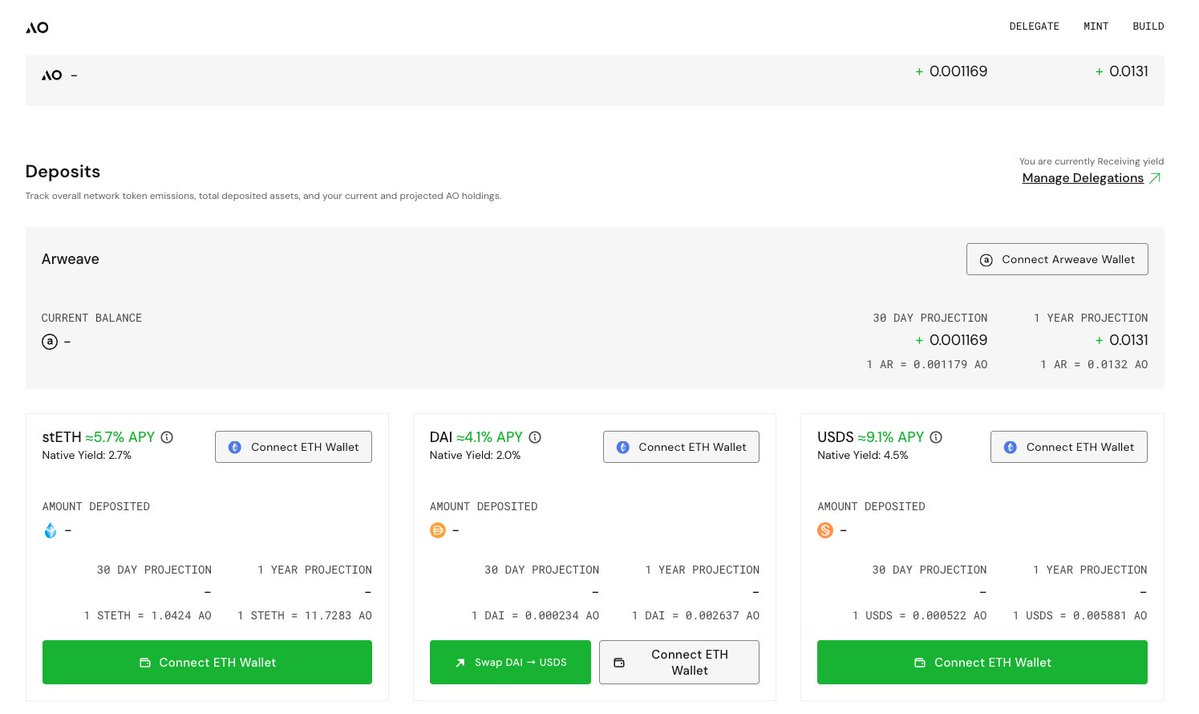Click the Arweave icon in connect wallet button
The height and width of the screenshot is (714, 1199).
(x=986, y=260)
